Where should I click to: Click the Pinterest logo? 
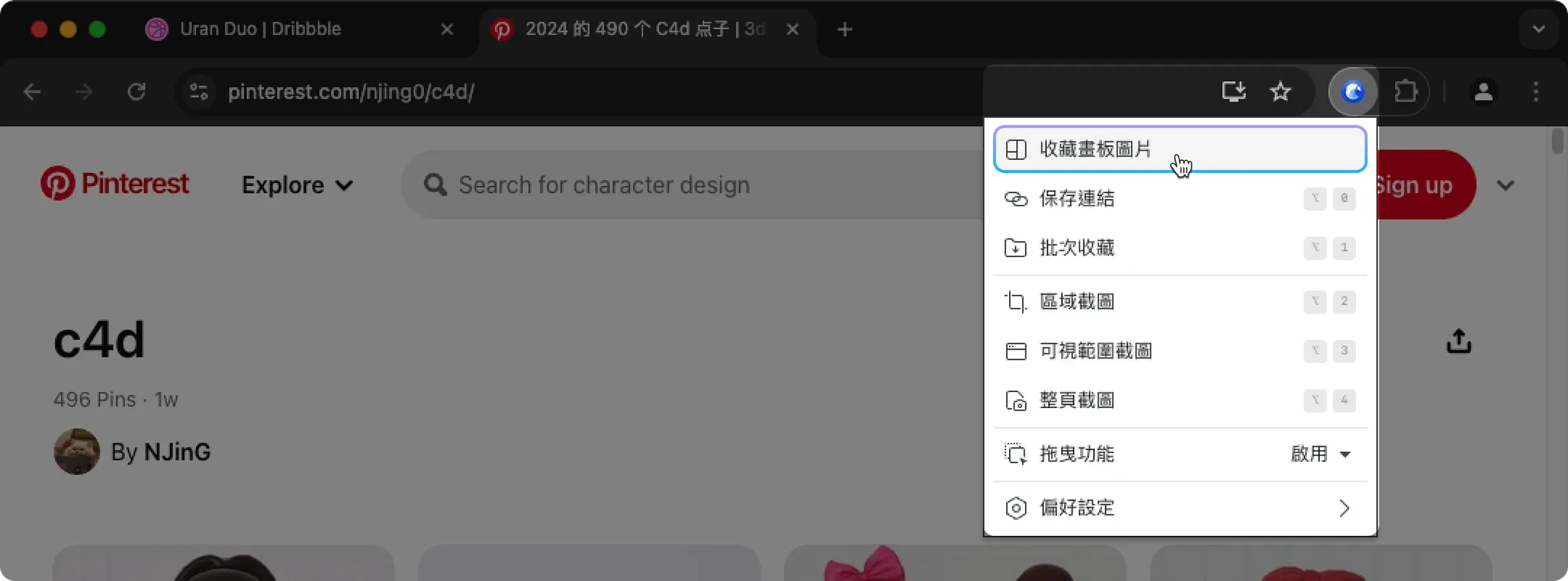point(114,184)
